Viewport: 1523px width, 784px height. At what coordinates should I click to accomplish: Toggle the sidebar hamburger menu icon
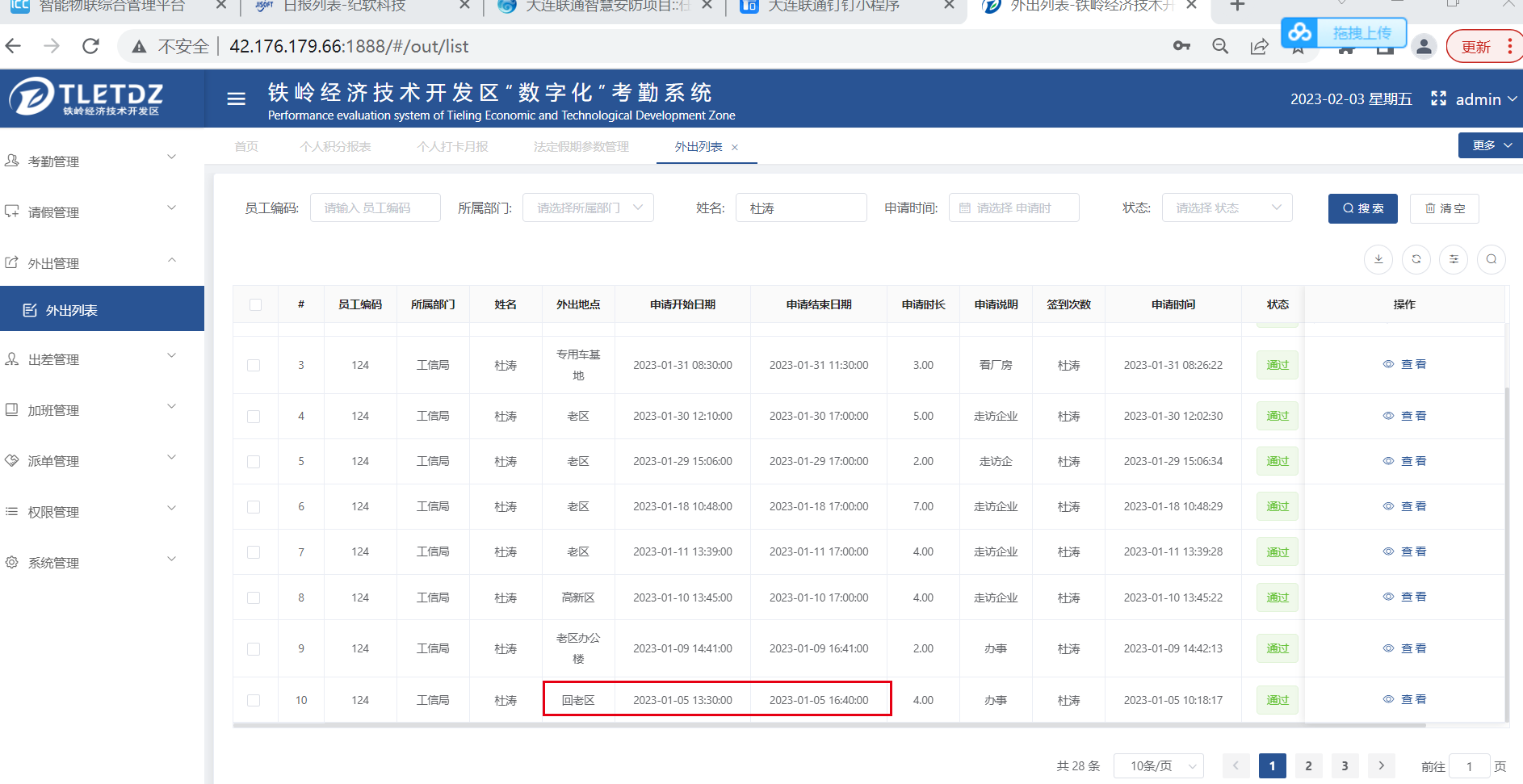(x=236, y=99)
